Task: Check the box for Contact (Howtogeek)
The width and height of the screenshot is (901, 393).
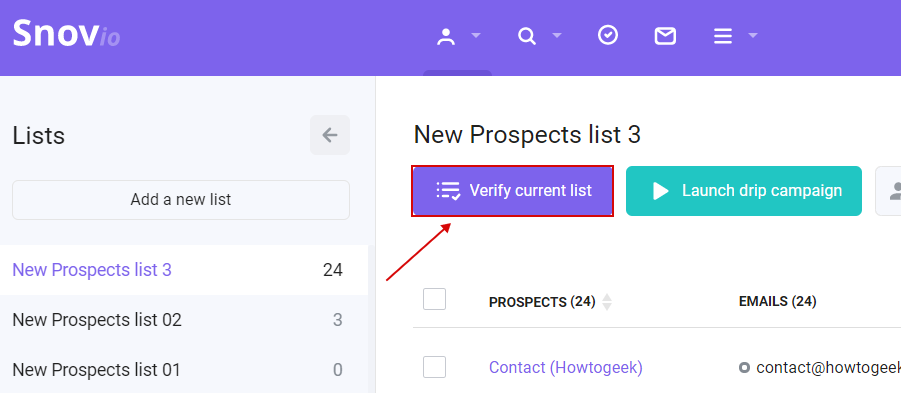Action: point(434,367)
